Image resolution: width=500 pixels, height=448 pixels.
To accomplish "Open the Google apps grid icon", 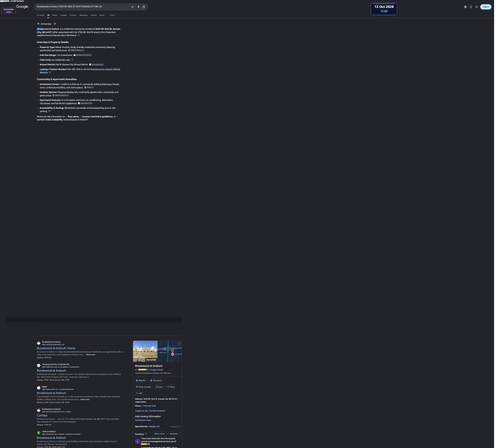I will pos(476,7).
